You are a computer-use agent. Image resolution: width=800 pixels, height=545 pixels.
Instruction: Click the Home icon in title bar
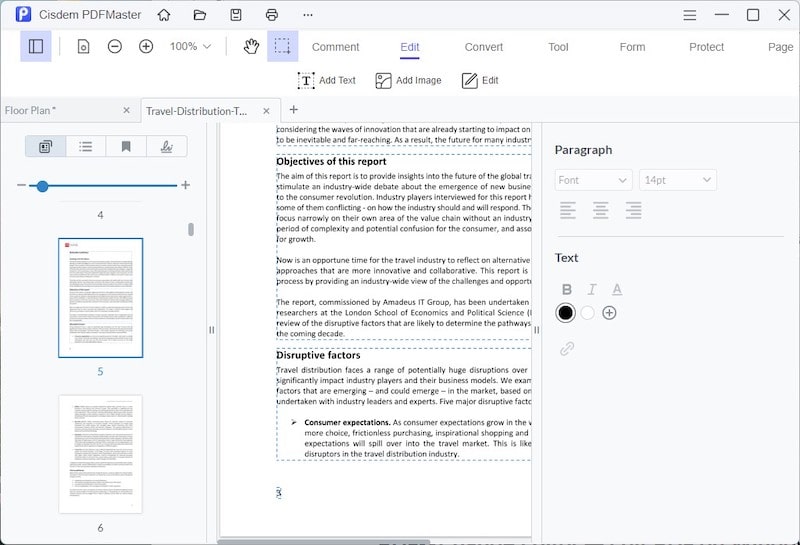tap(164, 15)
